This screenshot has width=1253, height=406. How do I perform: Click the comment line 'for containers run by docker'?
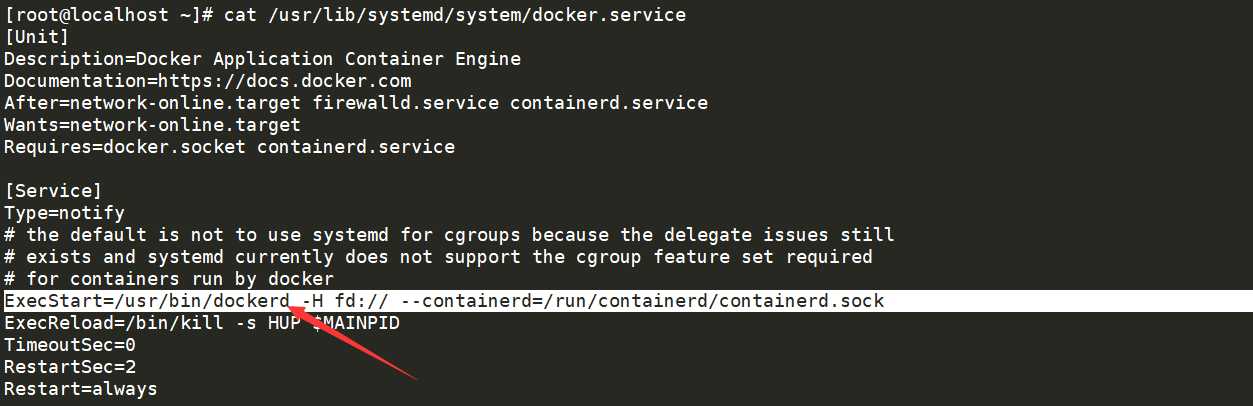(x=169, y=279)
